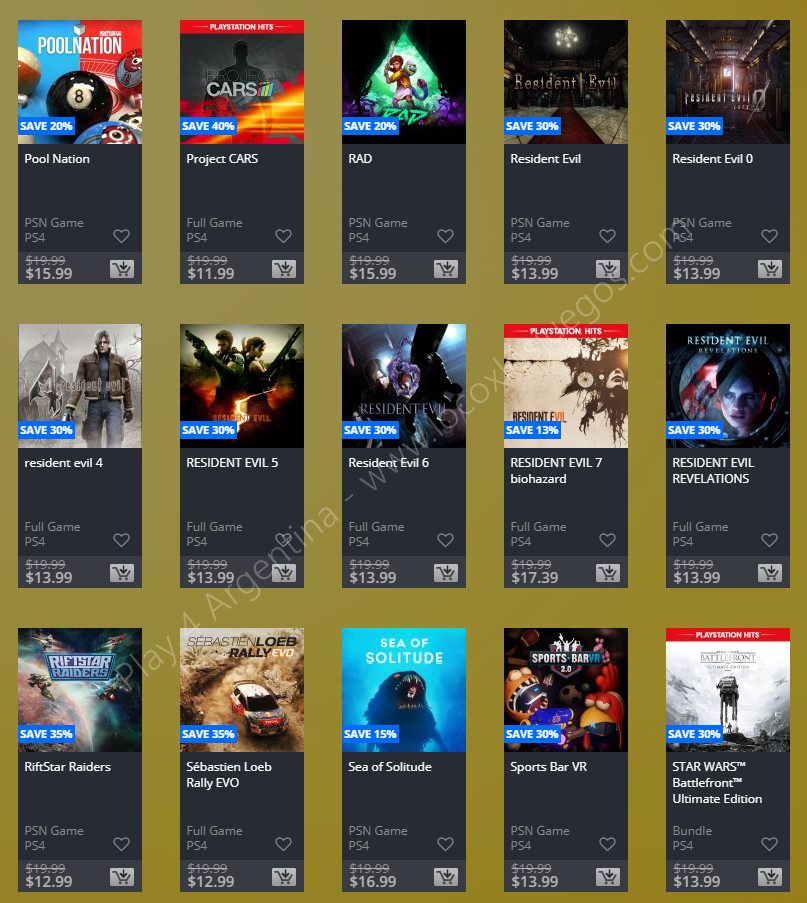Toggle heart on RESIDENT EVIL 7 biohazard
The image size is (807, 903).
[x=608, y=540]
